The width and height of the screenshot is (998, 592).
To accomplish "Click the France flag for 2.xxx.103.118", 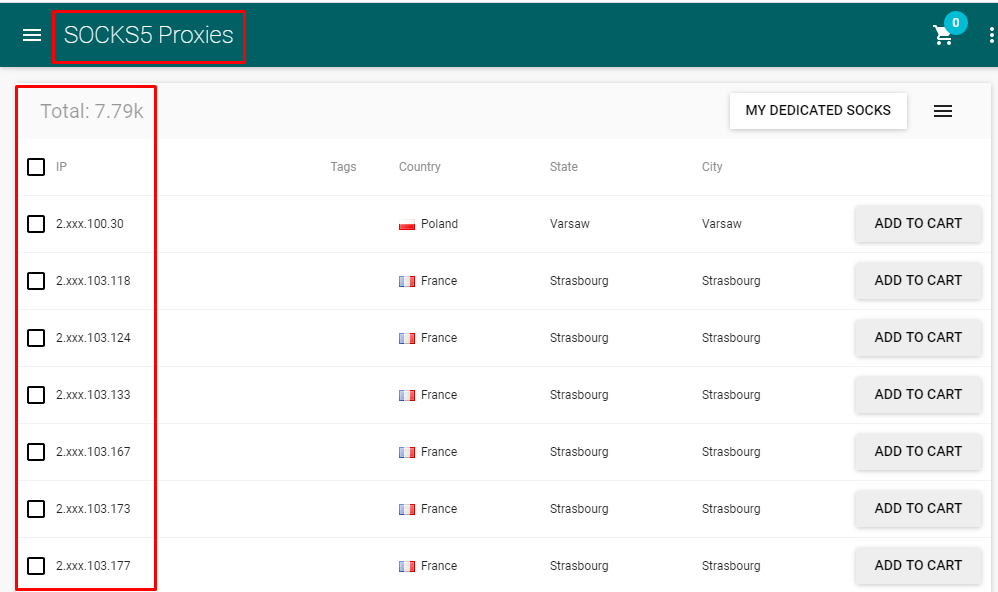I will click(407, 281).
